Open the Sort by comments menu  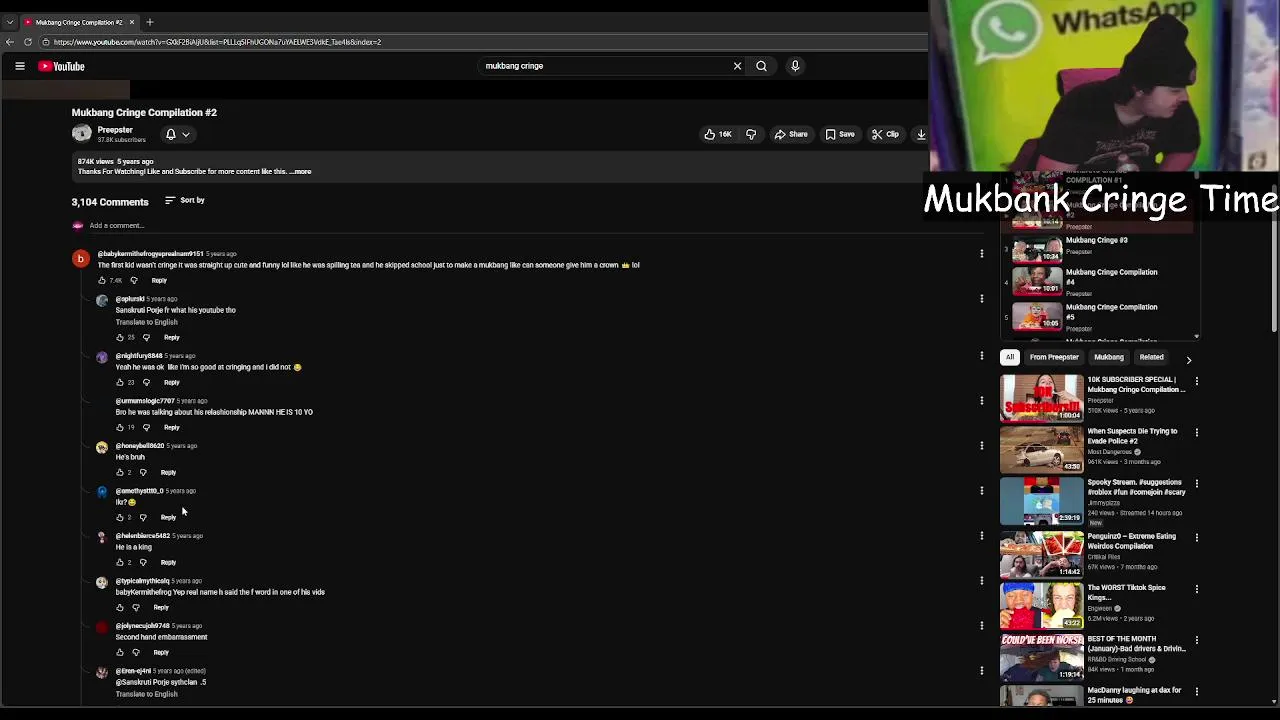[x=185, y=200]
